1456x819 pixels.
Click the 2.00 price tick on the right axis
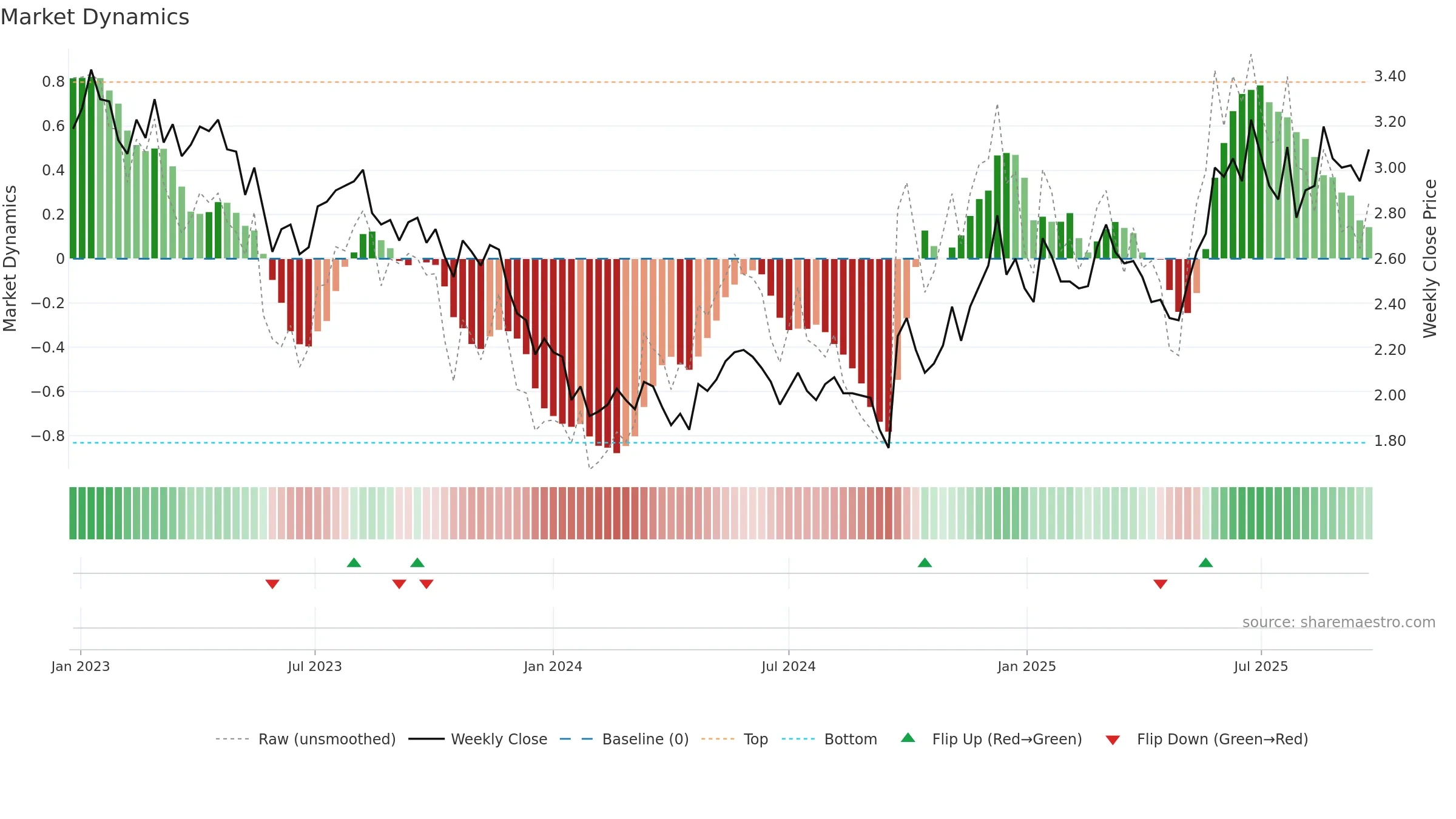[x=1390, y=396]
